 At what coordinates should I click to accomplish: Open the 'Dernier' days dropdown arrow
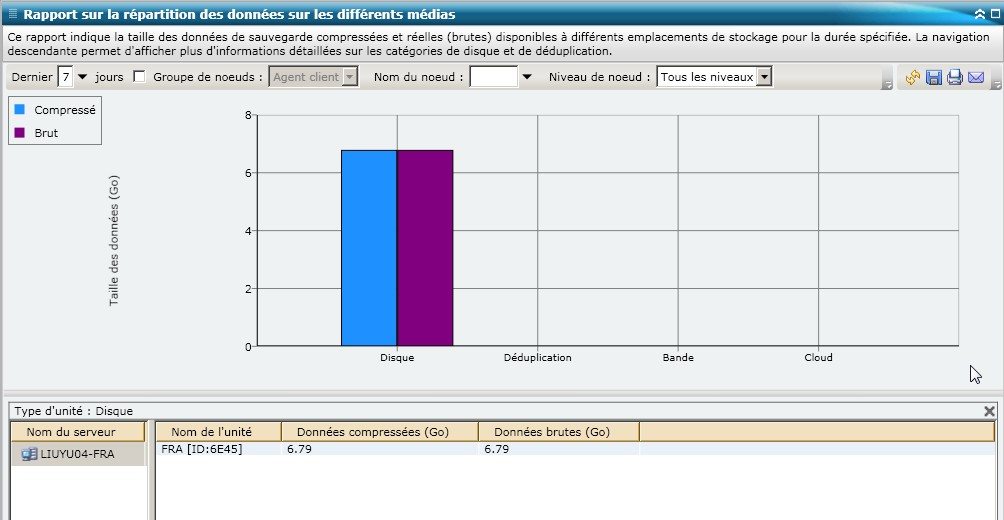(82, 77)
